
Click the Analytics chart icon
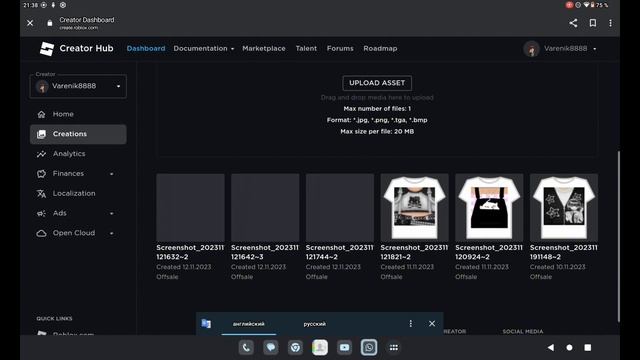pos(41,154)
